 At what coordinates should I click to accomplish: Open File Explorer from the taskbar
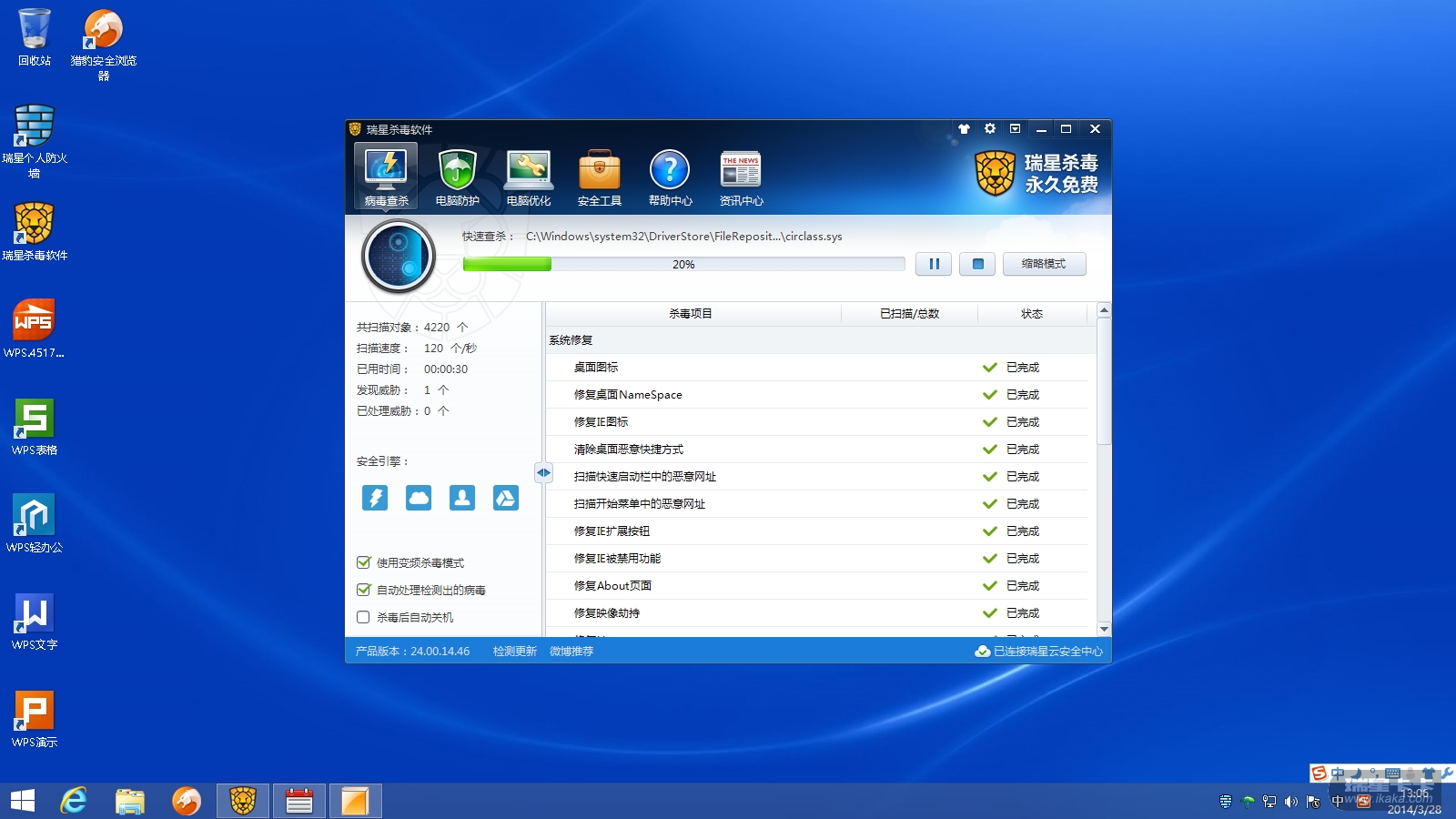coord(130,801)
